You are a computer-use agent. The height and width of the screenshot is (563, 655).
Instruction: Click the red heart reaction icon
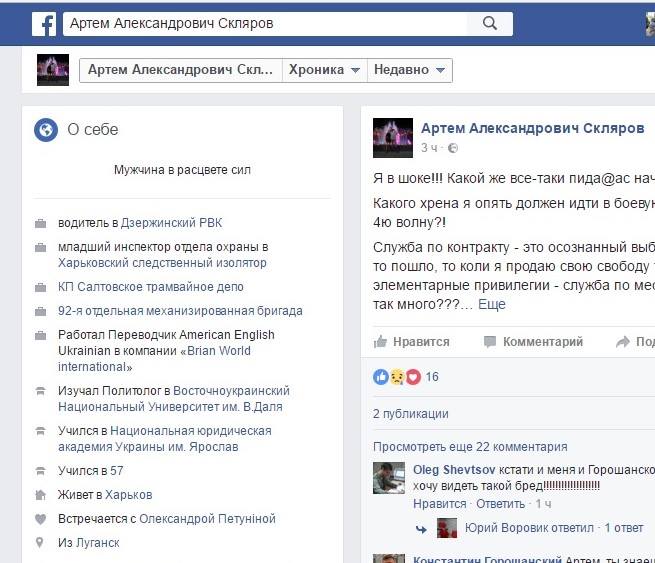[x=414, y=377]
